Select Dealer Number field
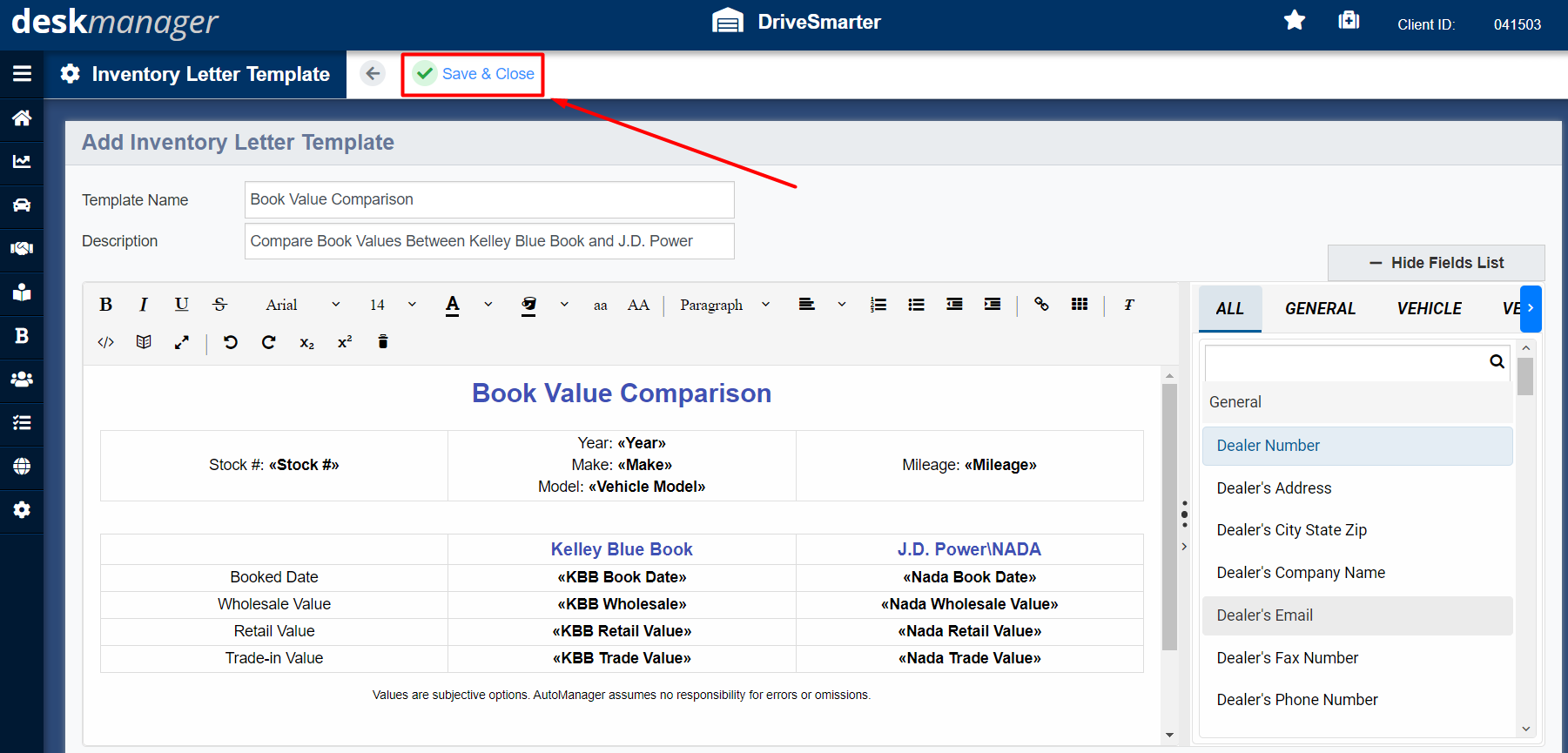Image resolution: width=1568 pixels, height=753 pixels. [x=1357, y=446]
